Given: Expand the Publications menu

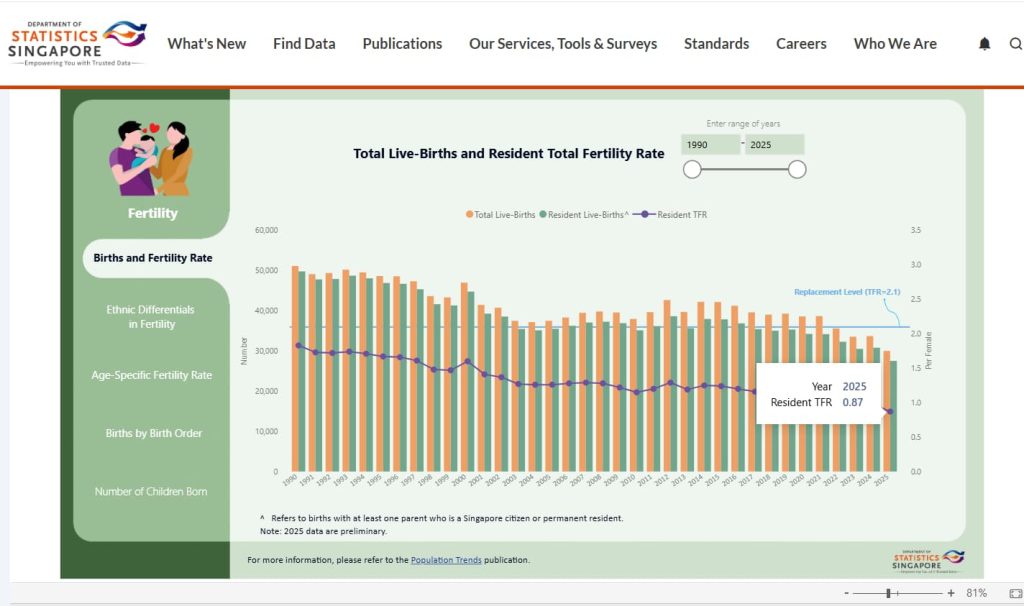Looking at the screenshot, I should (402, 44).
